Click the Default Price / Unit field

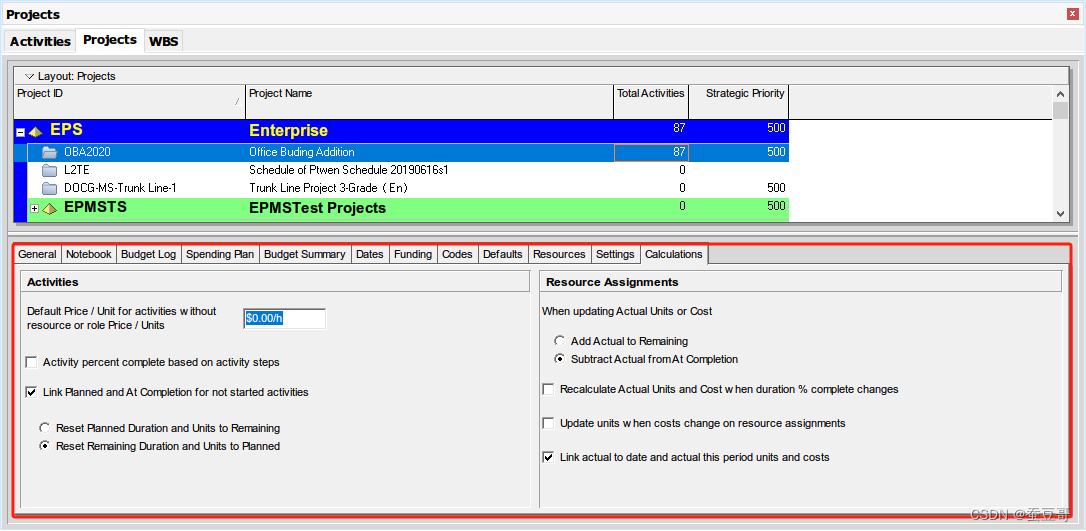tap(285, 318)
